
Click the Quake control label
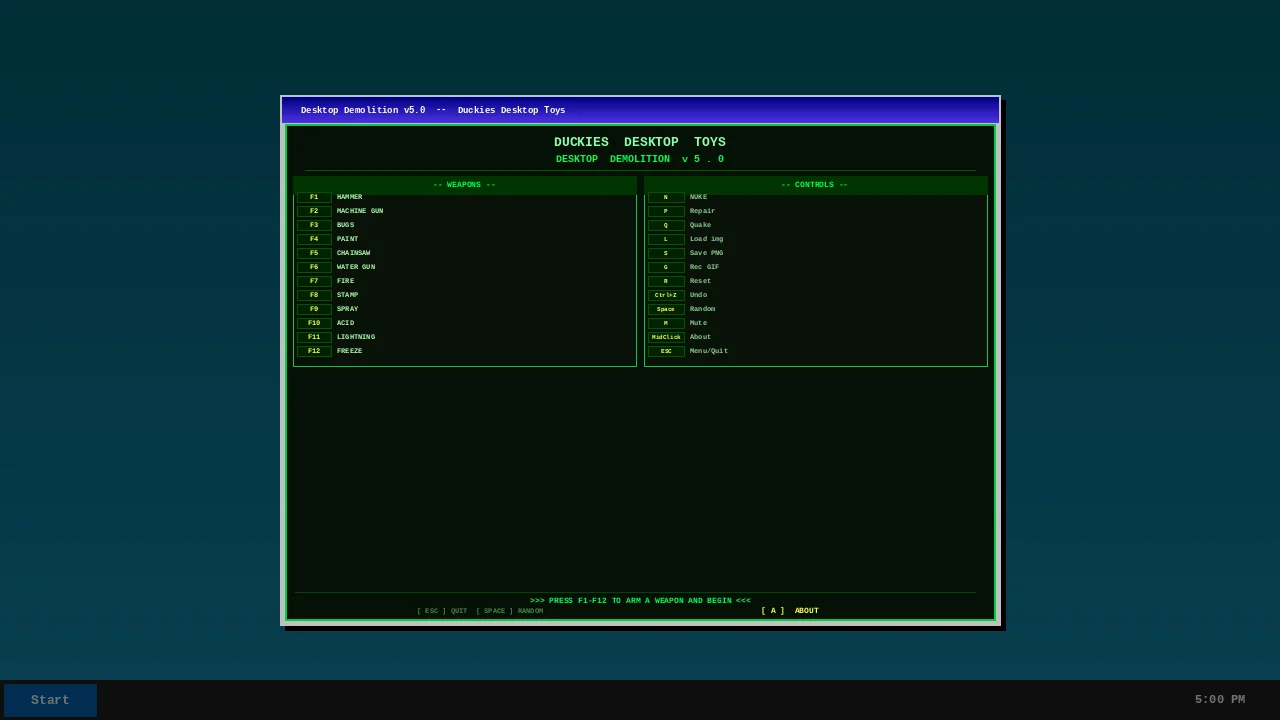(x=700, y=225)
